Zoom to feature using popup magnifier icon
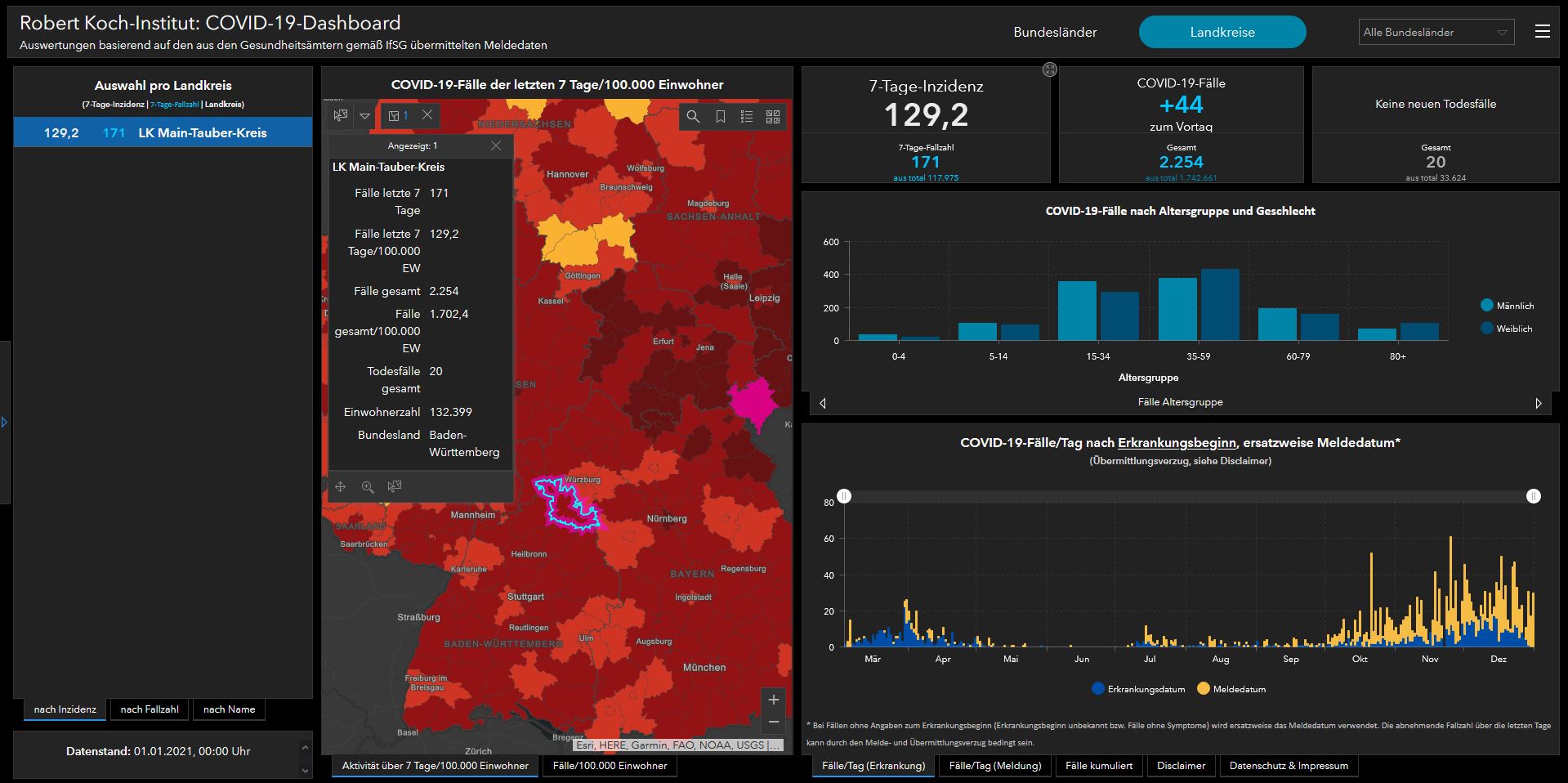This screenshot has height=783, width=1568. 368,487
